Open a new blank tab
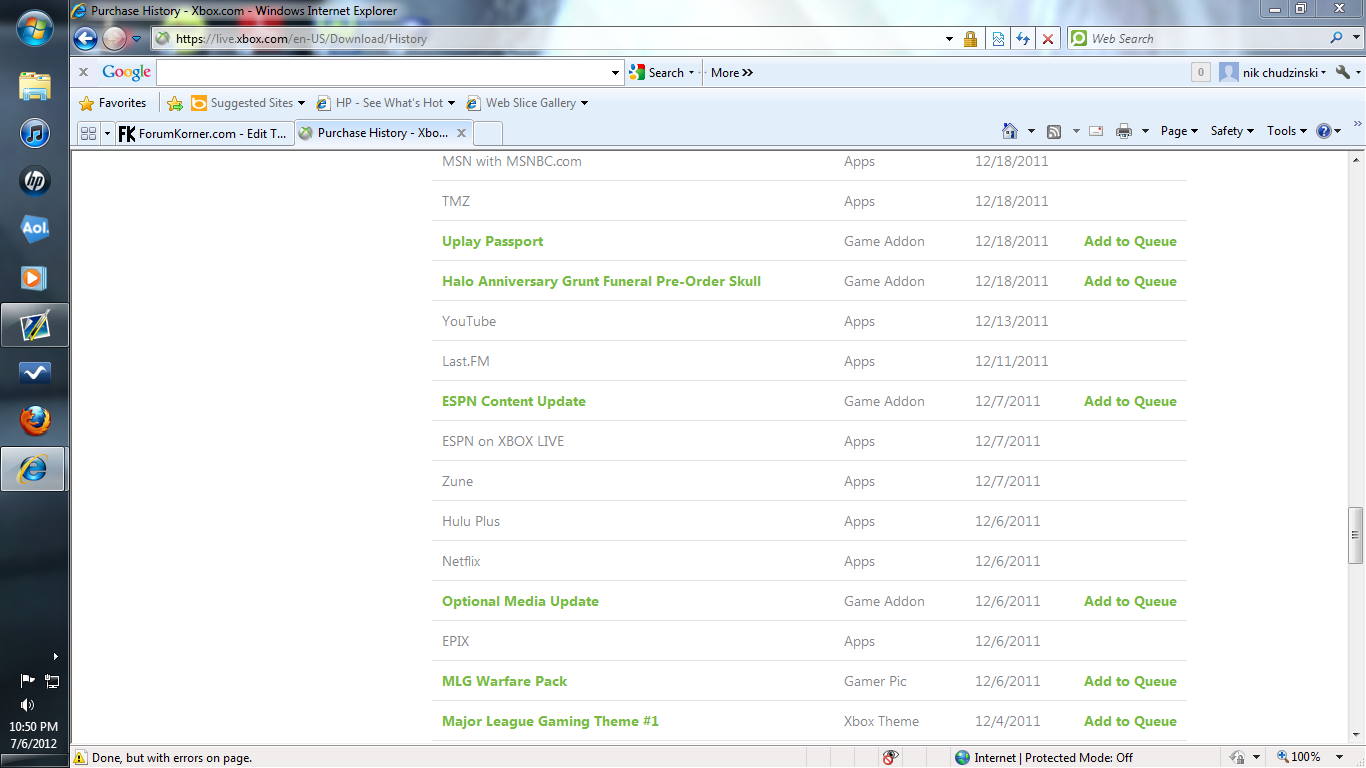The image size is (1366, 768). coord(488,133)
